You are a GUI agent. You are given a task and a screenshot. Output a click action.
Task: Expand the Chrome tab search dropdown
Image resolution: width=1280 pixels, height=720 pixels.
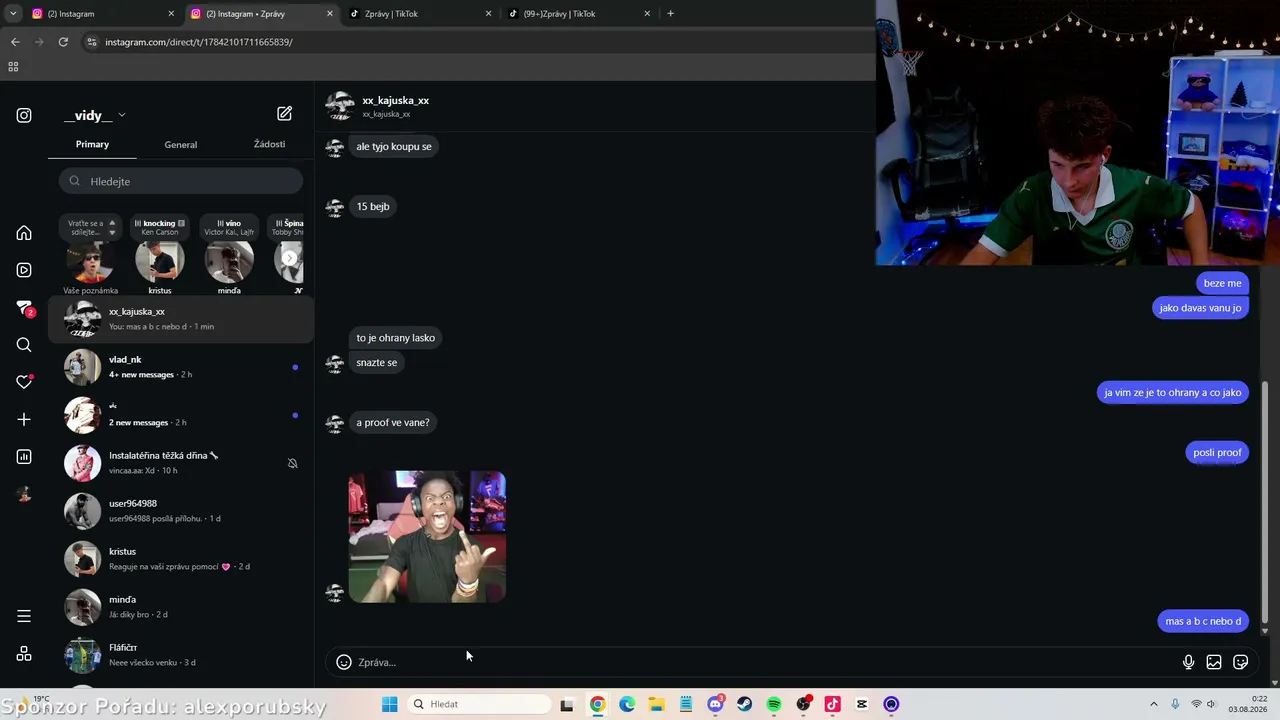[x=13, y=14]
